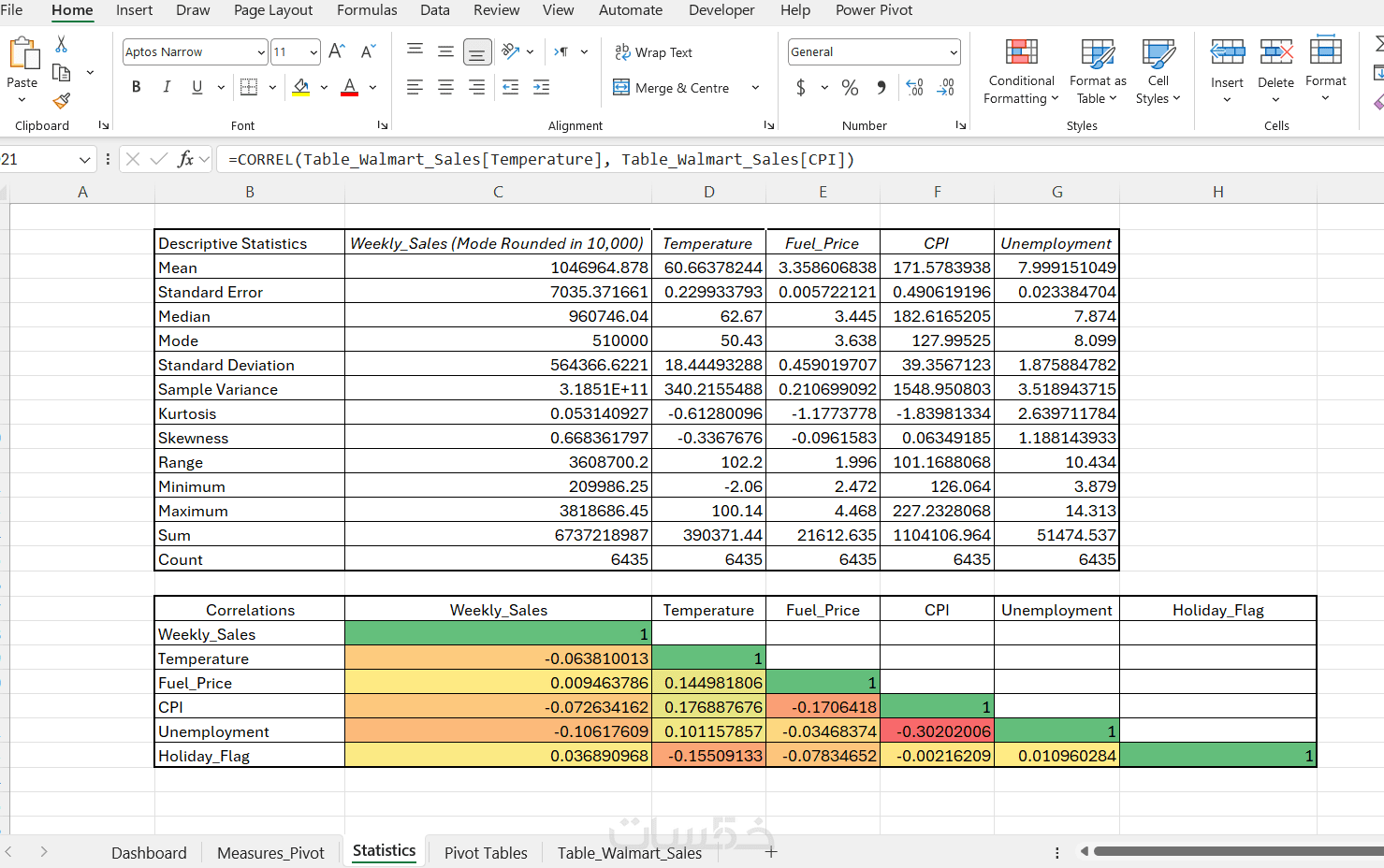Click the Increase Indent icon

pyautogui.click(x=541, y=87)
